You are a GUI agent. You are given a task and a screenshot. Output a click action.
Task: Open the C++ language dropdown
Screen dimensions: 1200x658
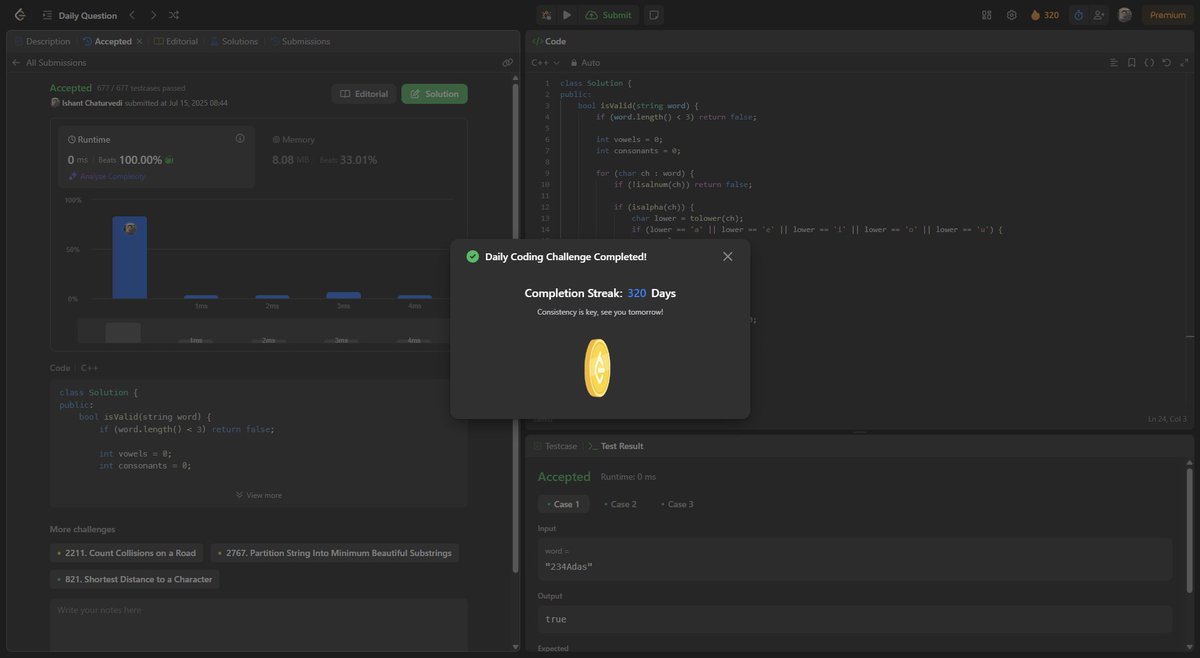(545, 62)
